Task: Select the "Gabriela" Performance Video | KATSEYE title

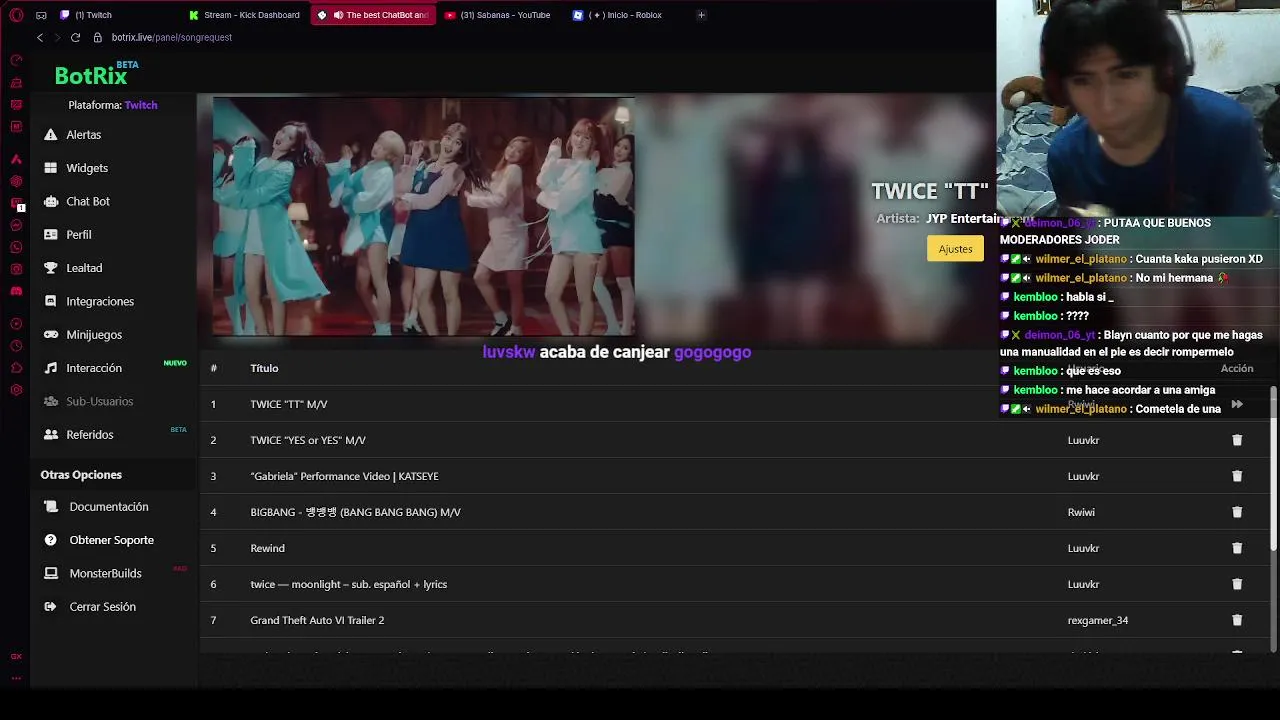Action: pos(344,476)
